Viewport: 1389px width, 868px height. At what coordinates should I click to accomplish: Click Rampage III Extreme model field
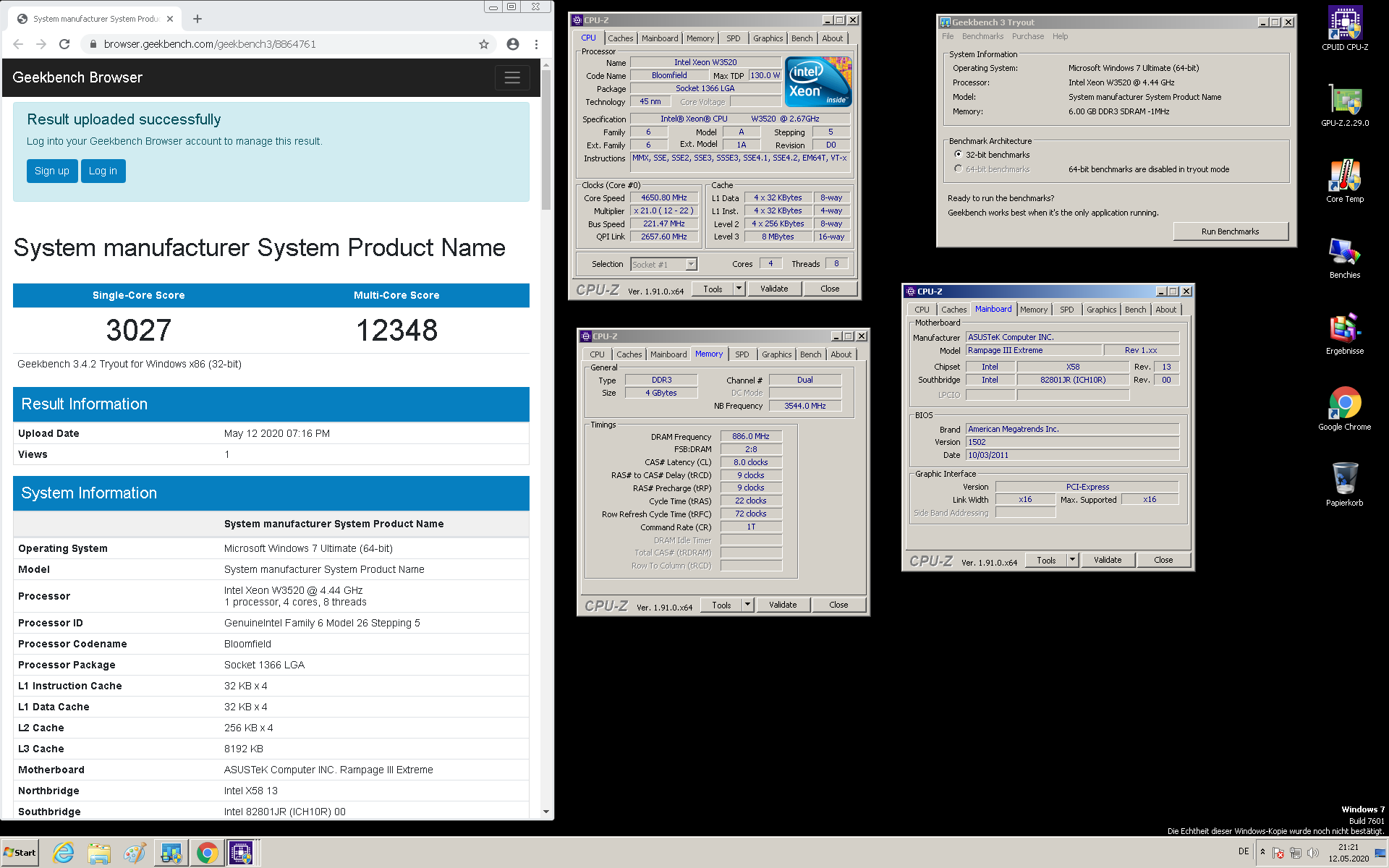click(1034, 350)
